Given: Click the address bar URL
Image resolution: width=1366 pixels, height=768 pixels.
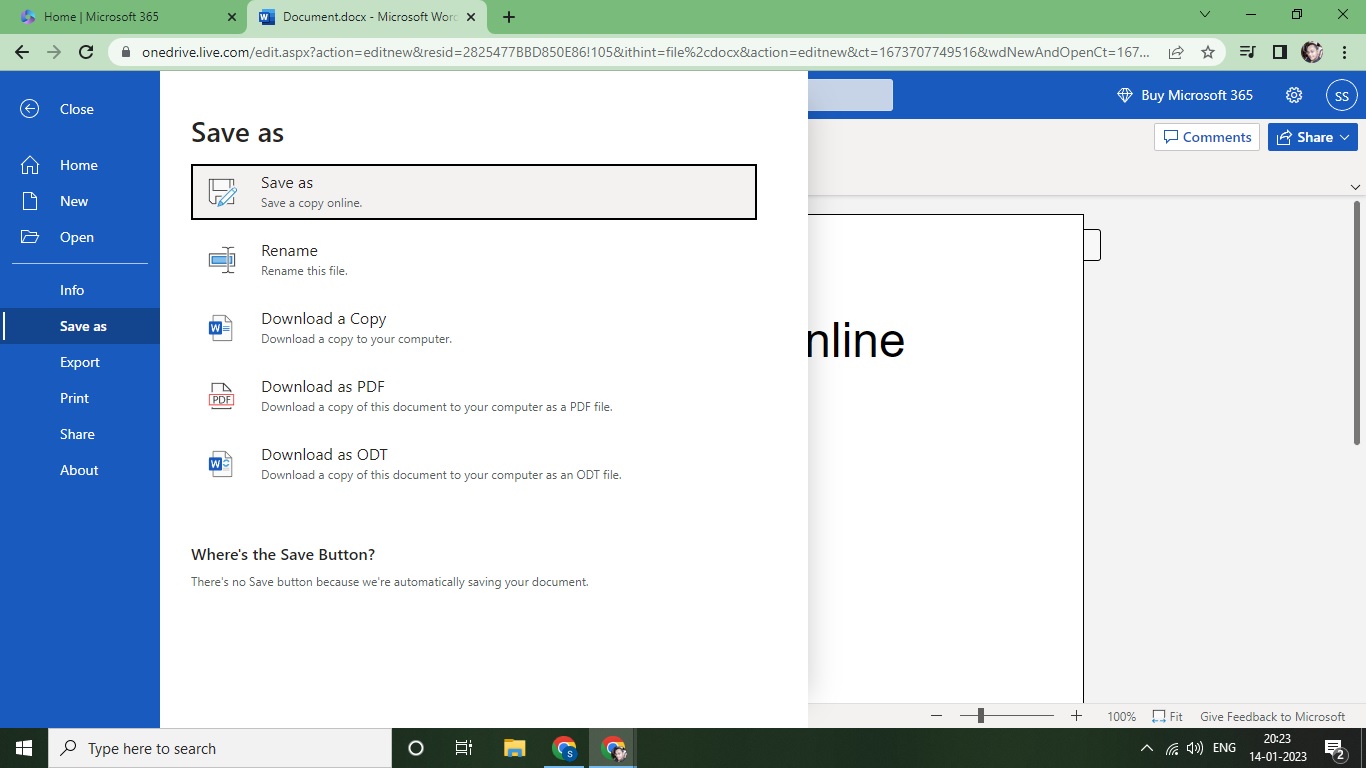Looking at the screenshot, I should [646, 52].
